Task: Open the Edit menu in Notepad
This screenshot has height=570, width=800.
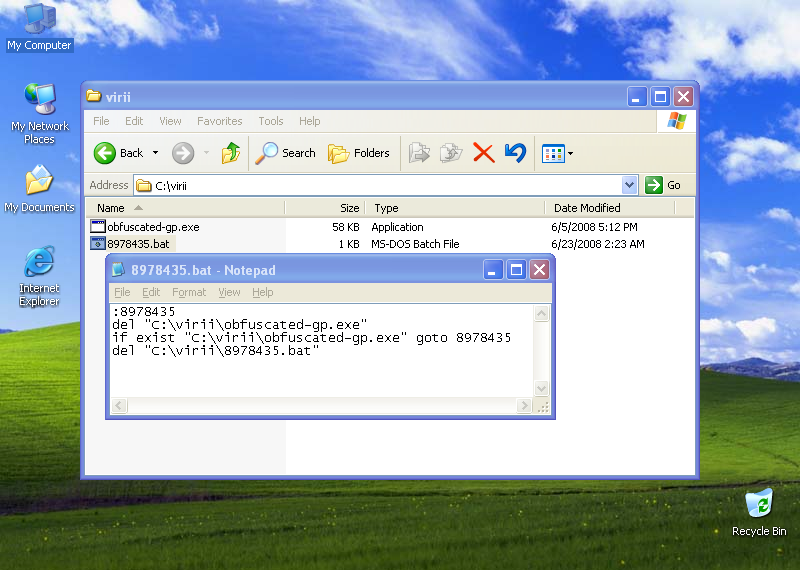Action: tap(151, 292)
